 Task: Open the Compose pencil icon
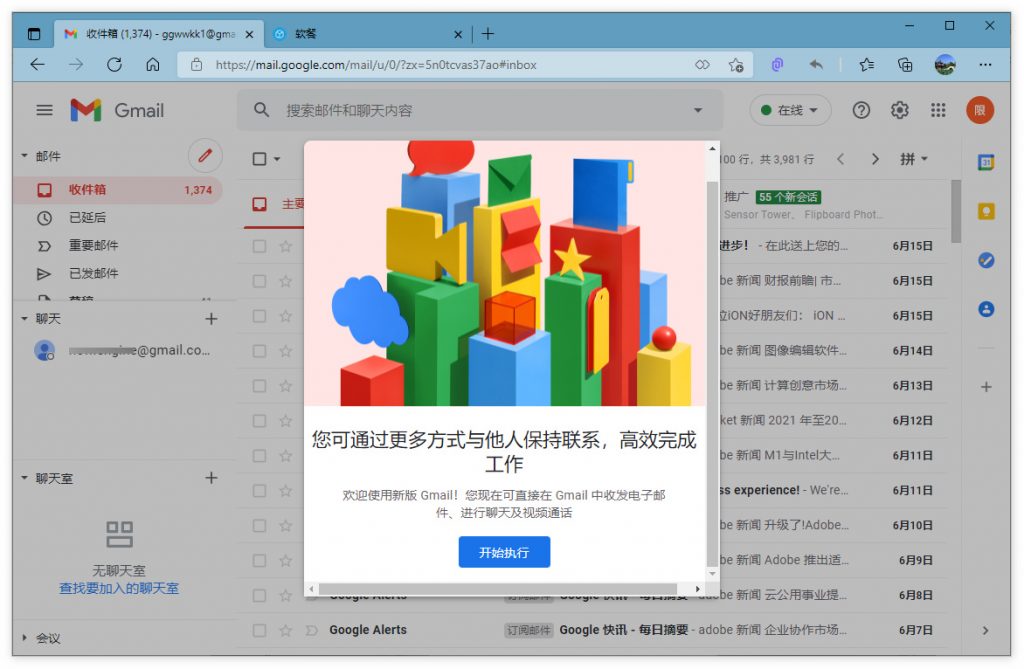point(204,156)
